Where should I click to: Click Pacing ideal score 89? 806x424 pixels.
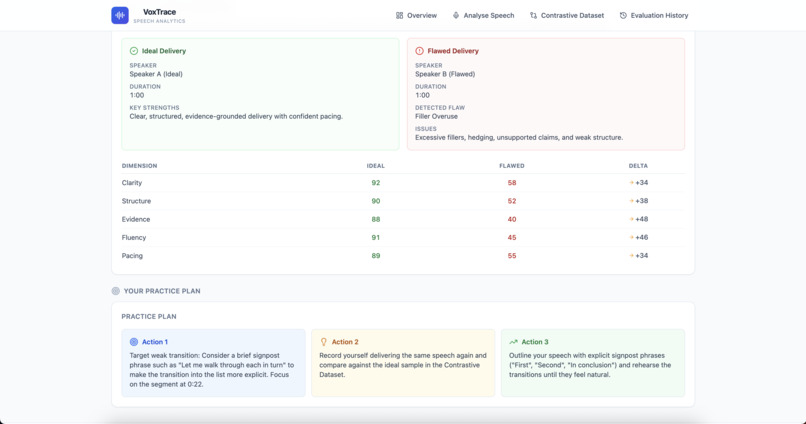coord(376,255)
